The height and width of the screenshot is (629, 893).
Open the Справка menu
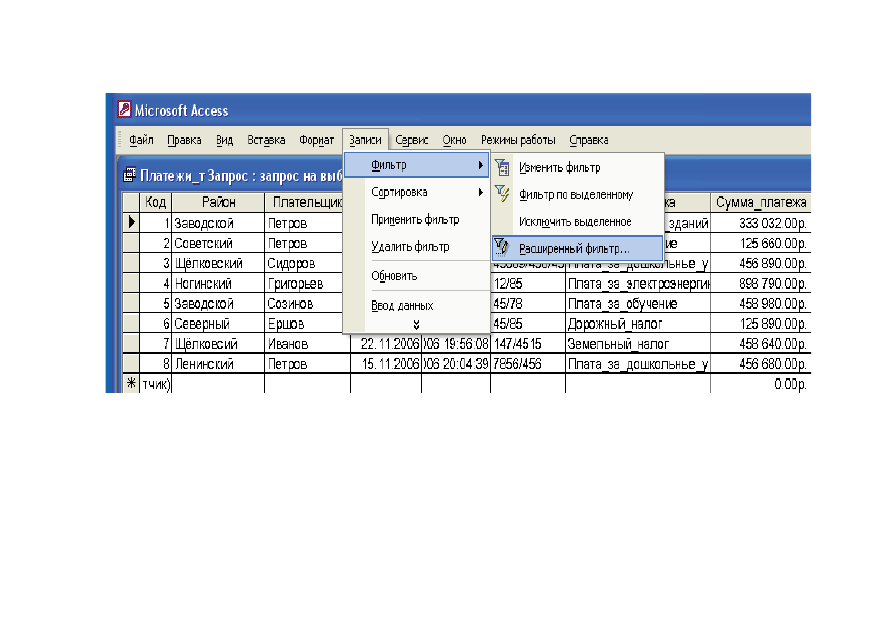point(589,140)
